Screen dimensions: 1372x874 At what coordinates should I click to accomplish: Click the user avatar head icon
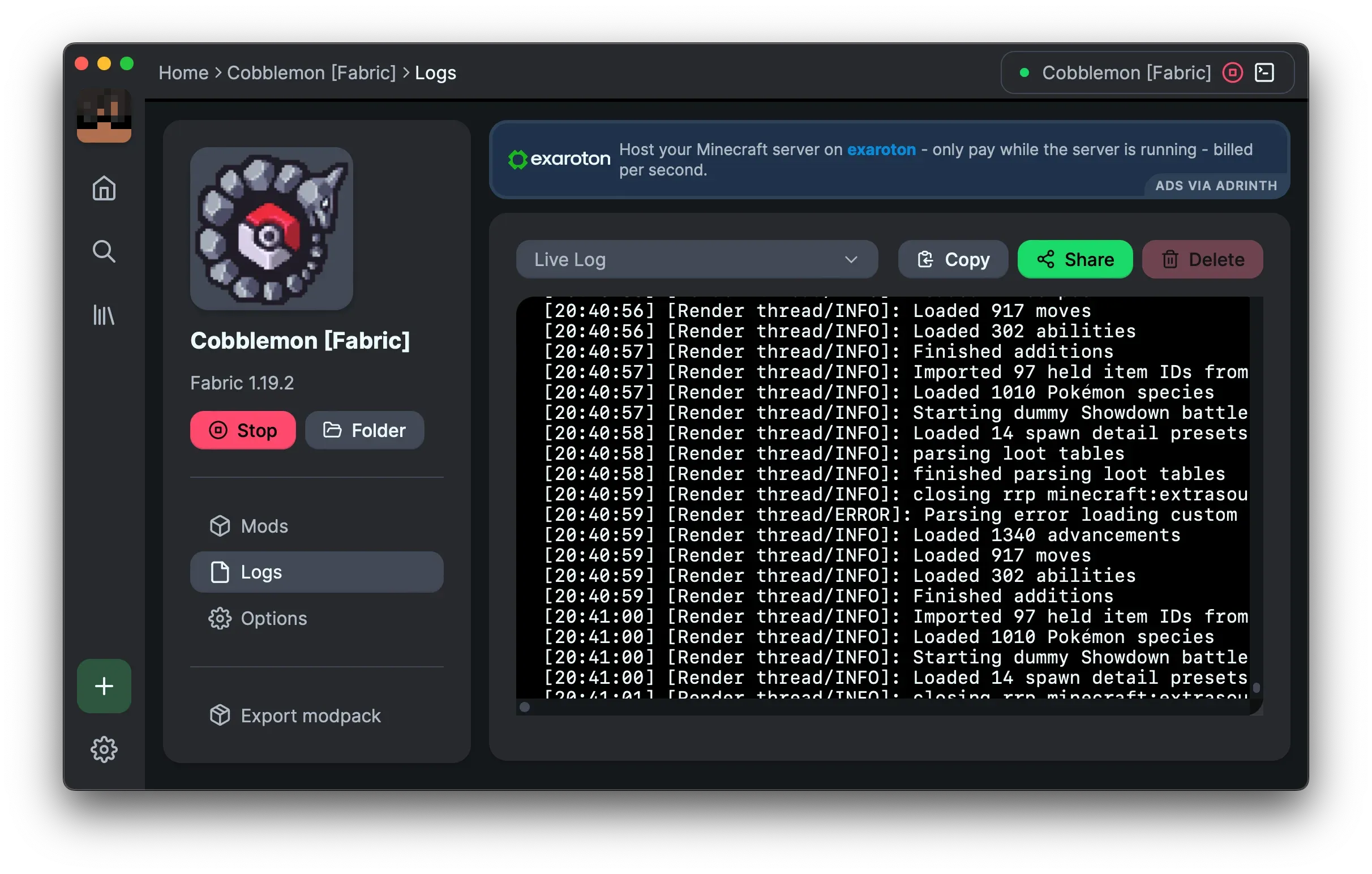pos(104,115)
